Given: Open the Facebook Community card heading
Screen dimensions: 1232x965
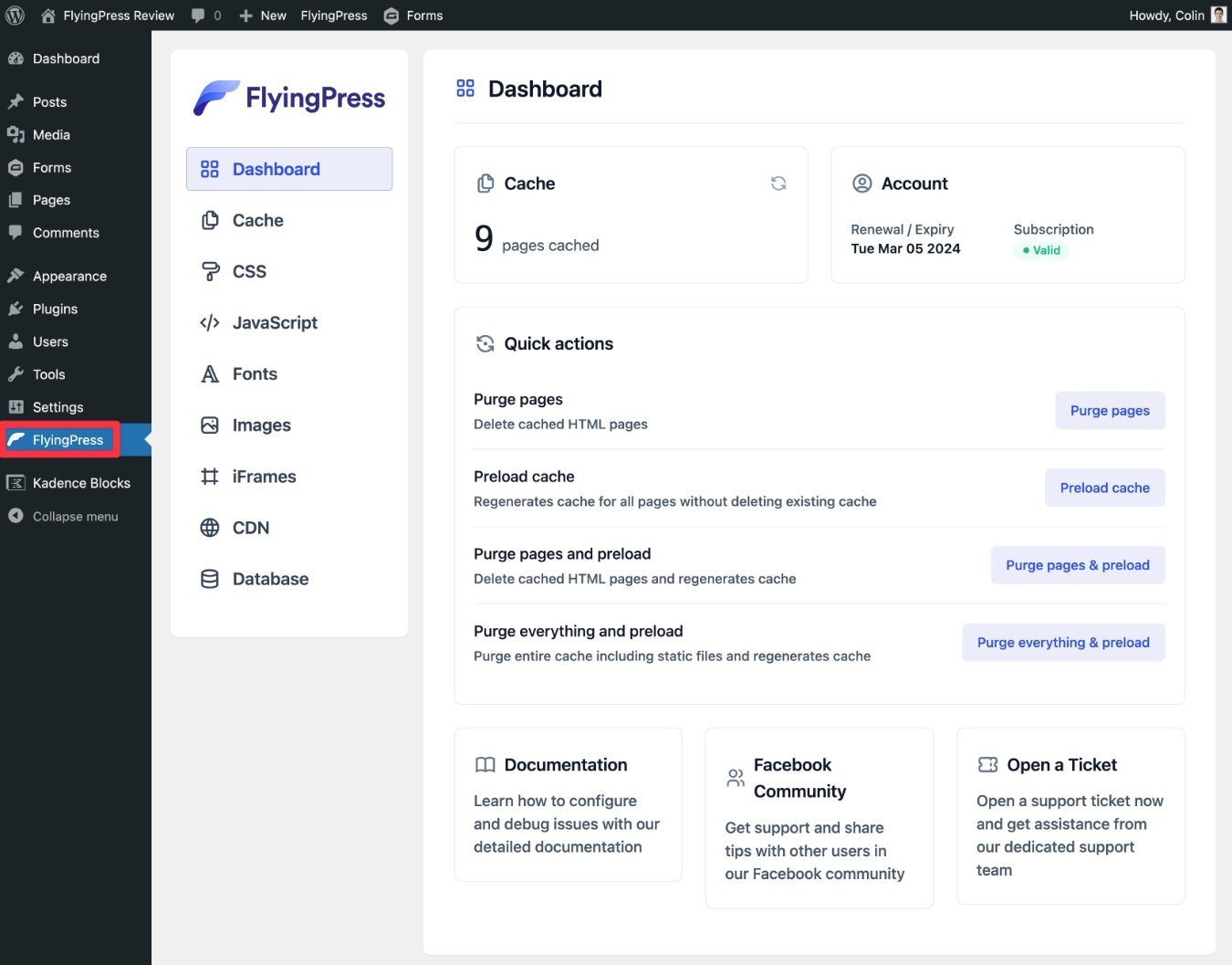Looking at the screenshot, I should coord(799,778).
